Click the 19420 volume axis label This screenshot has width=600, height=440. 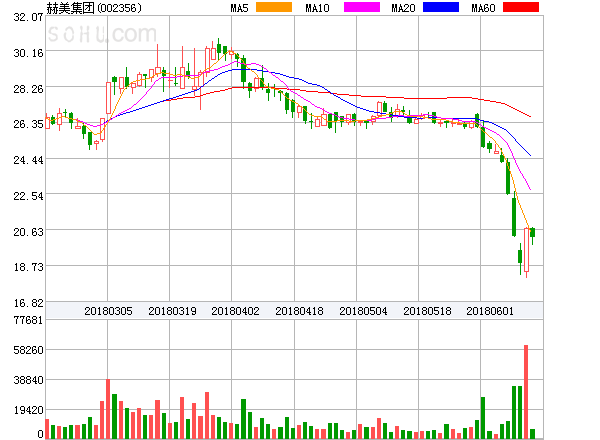coord(28,411)
